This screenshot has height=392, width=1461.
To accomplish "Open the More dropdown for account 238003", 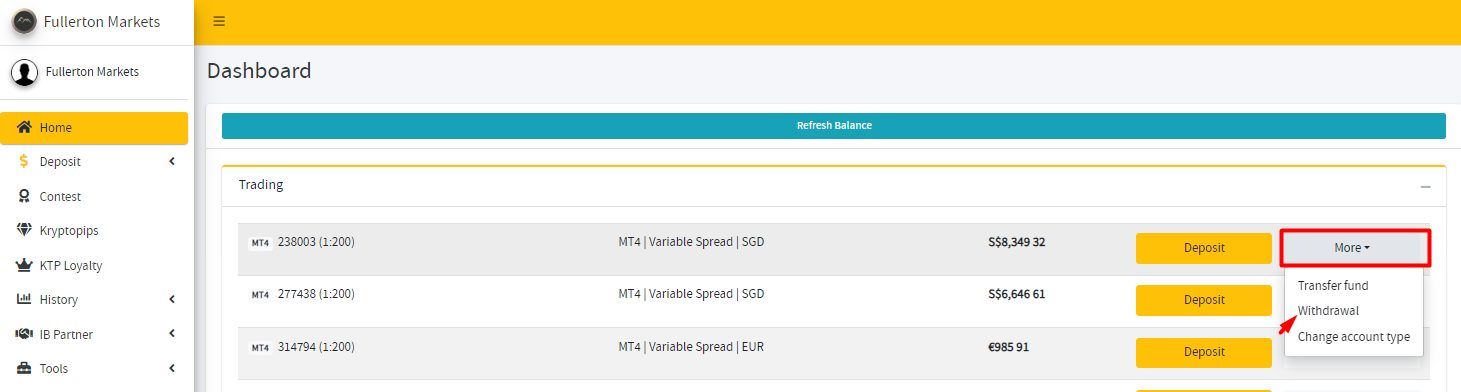I will [x=1352, y=247].
